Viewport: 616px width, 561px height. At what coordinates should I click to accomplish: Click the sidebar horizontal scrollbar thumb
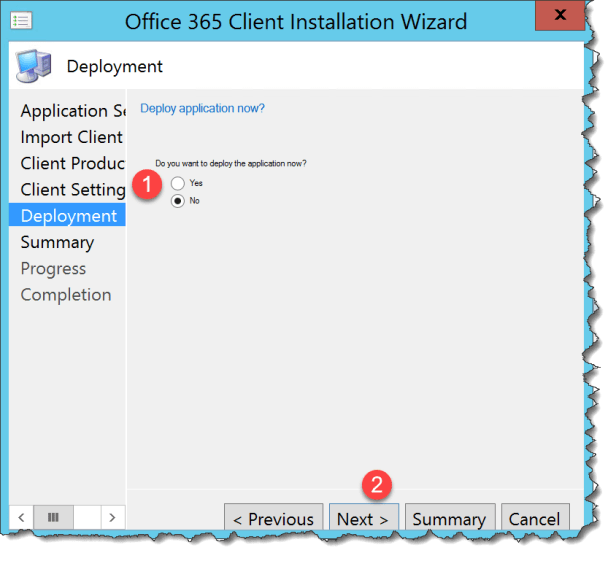53,517
